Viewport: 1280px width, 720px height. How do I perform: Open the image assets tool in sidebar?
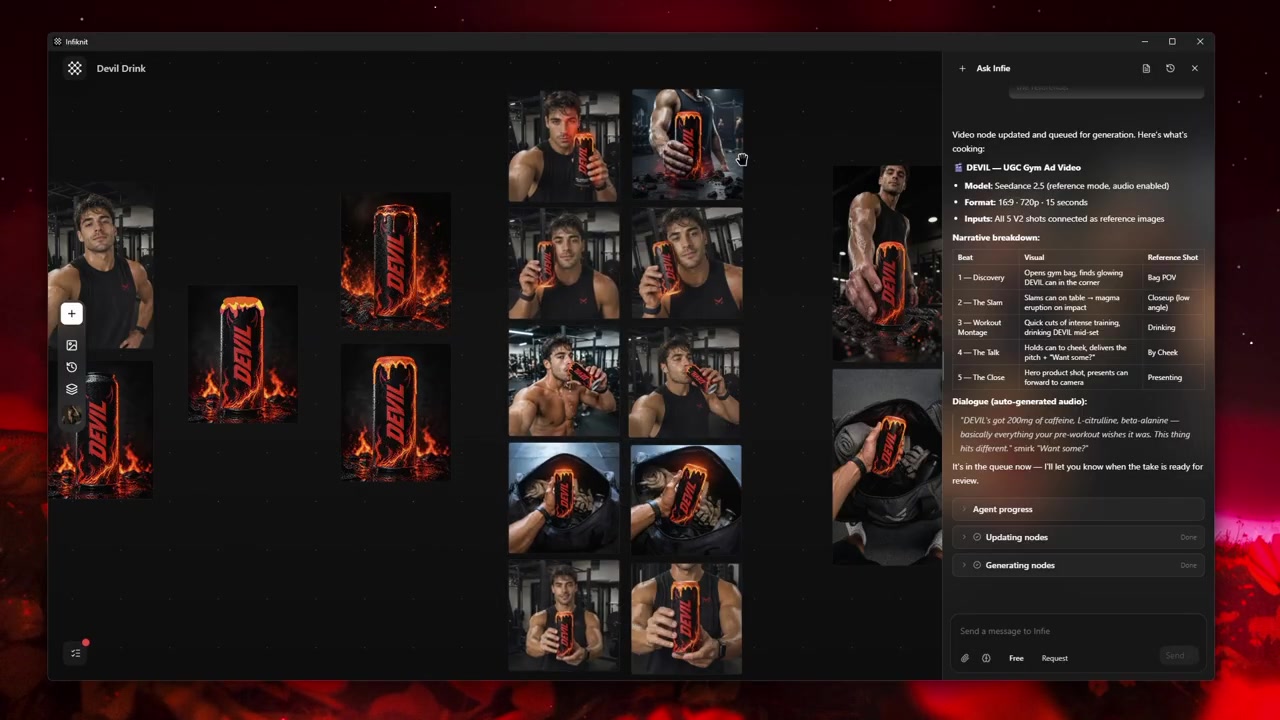click(72, 345)
